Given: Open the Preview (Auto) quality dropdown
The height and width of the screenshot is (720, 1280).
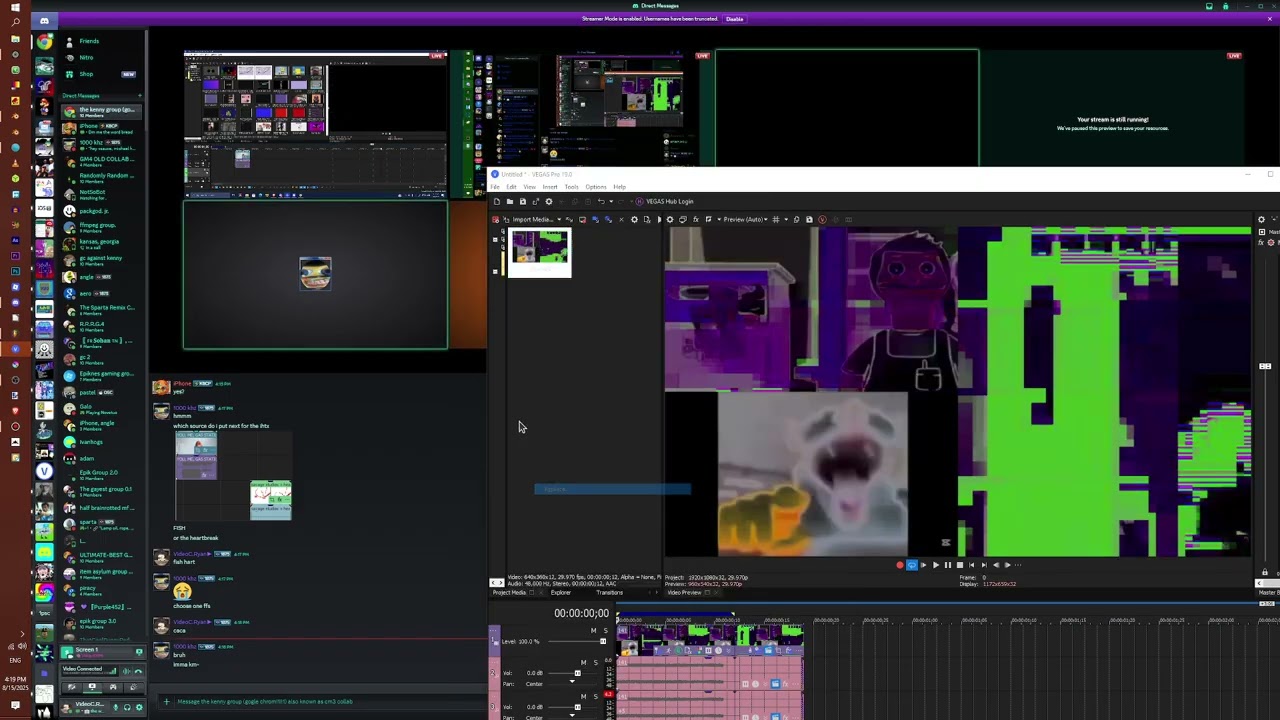Looking at the screenshot, I should pyautogui.click(x=745, y=220).
